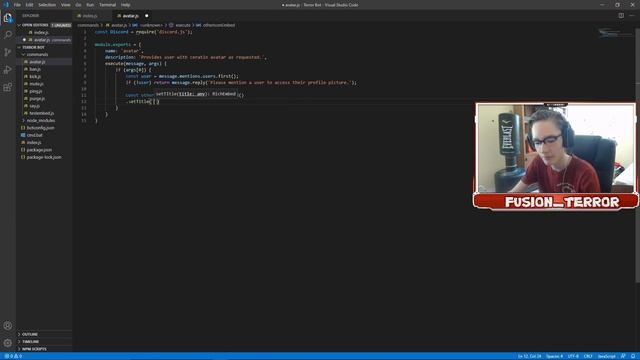Click the editor vertical scrollbar

pos(638,155)
